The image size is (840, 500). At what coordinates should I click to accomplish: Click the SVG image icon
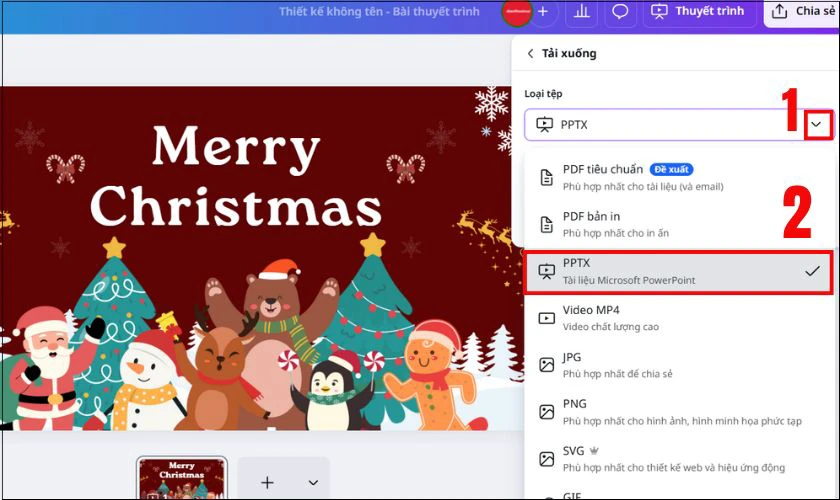546,459
